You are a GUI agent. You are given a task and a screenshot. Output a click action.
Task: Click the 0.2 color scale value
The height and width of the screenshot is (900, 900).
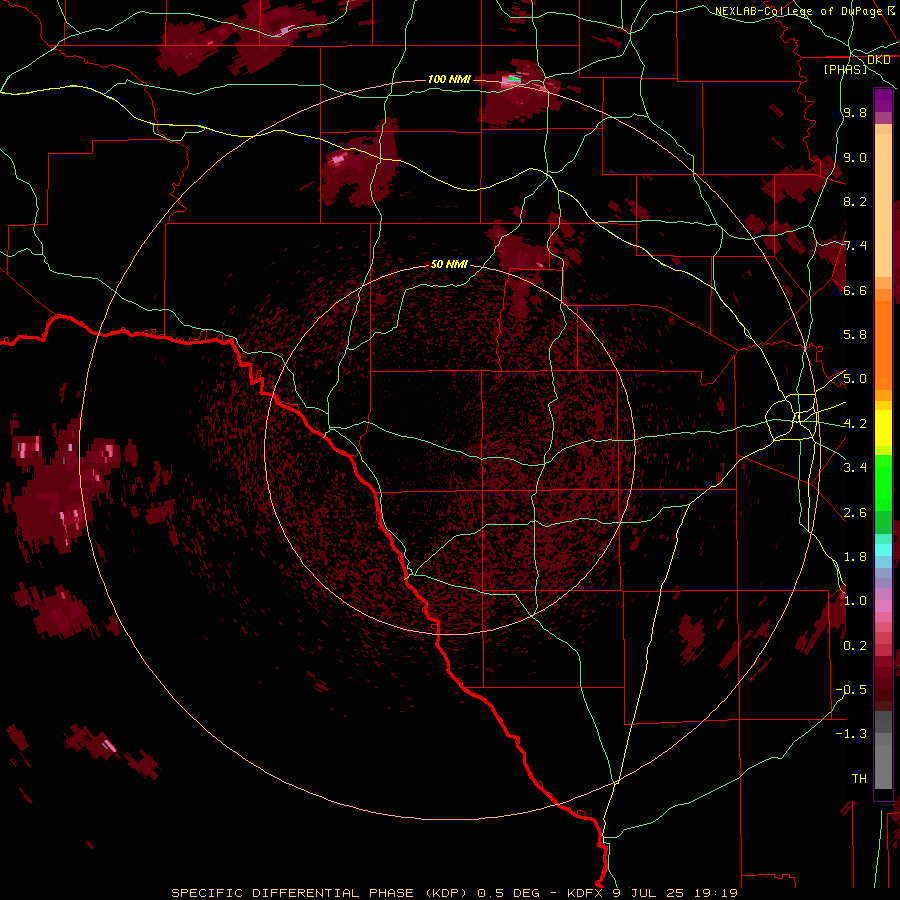click(855, 645)
